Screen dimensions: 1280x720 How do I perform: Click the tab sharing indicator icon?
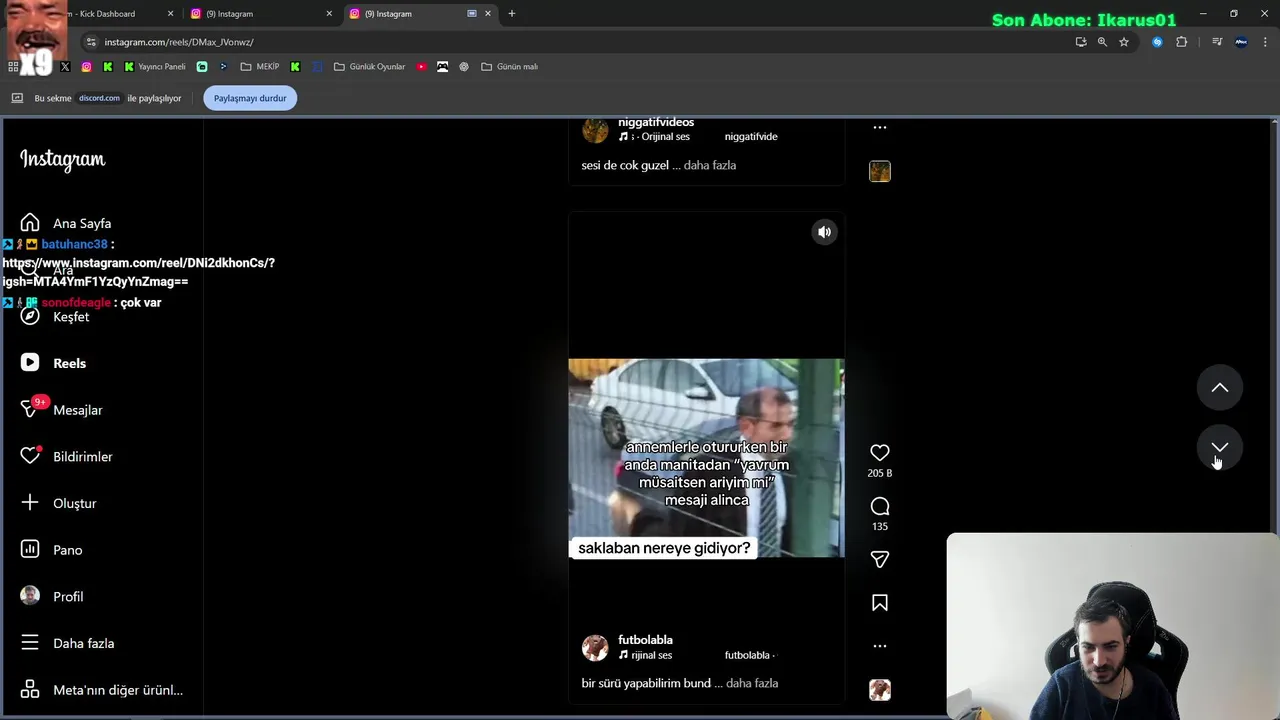(x=472, y=14)
